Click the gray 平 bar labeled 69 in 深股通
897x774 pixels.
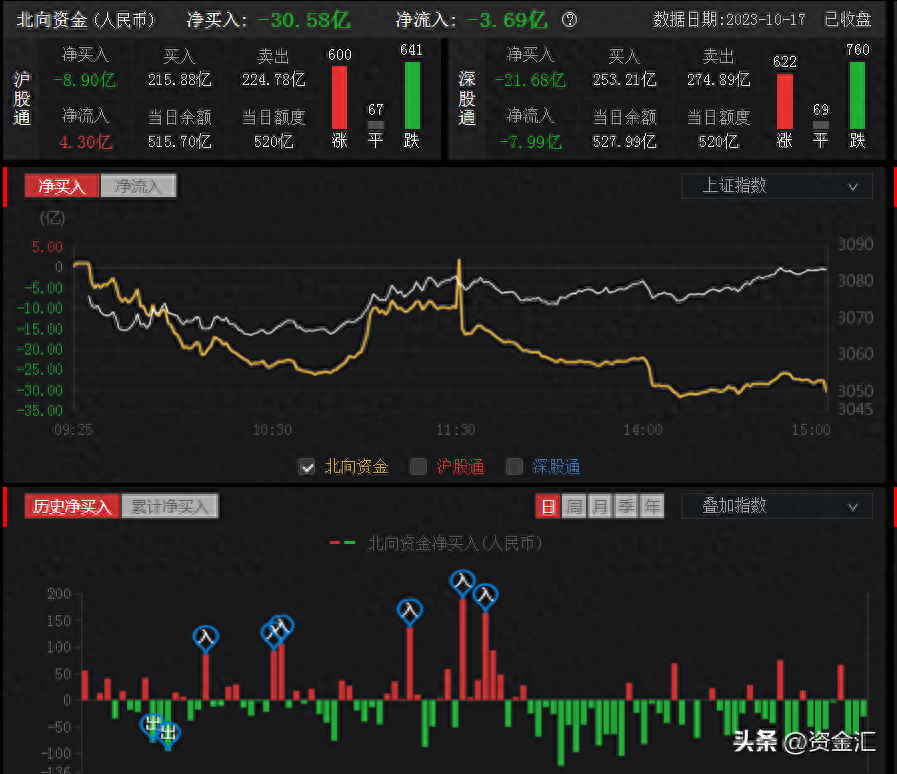pos(820,125)
